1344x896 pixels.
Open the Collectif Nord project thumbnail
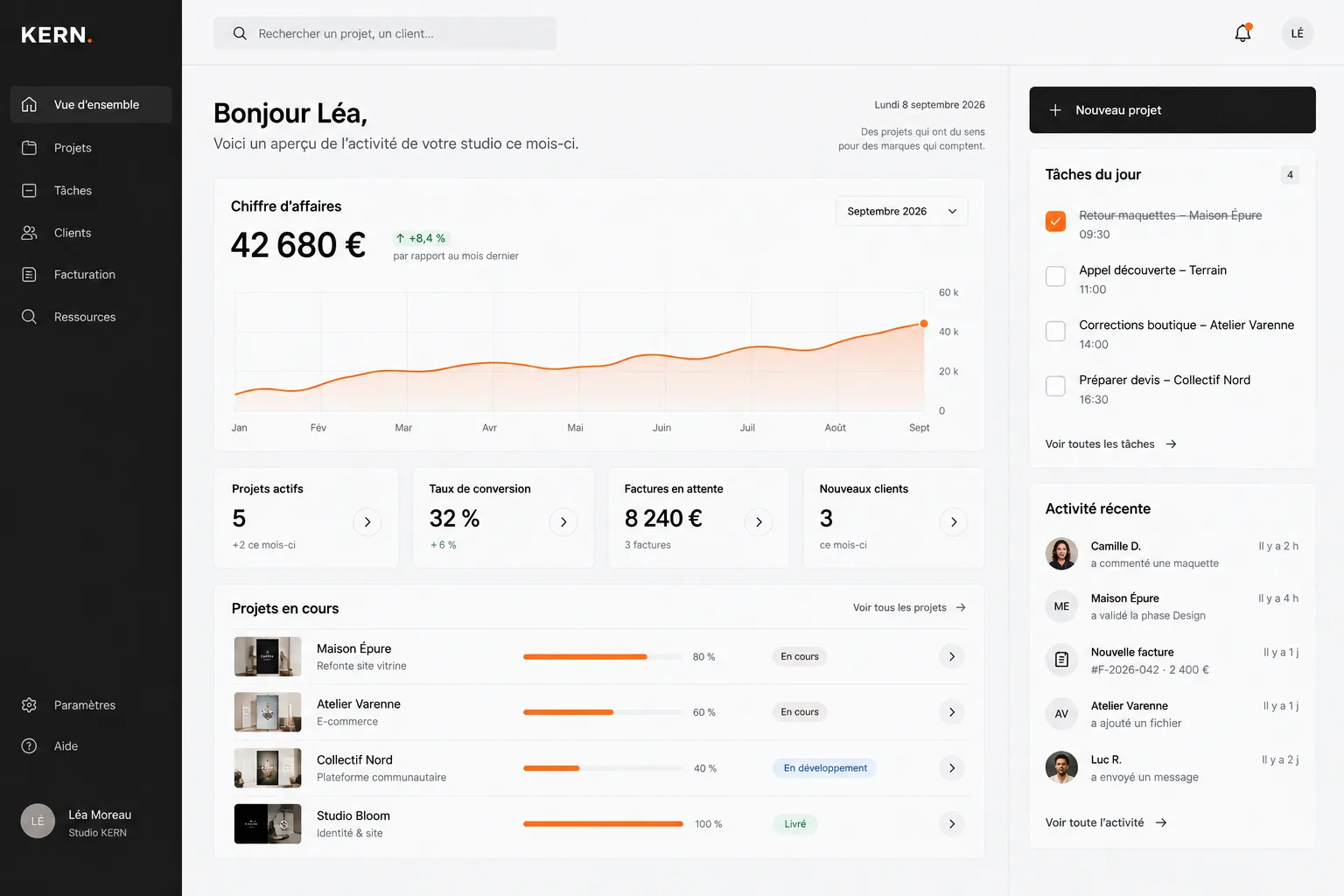[268, 768]
